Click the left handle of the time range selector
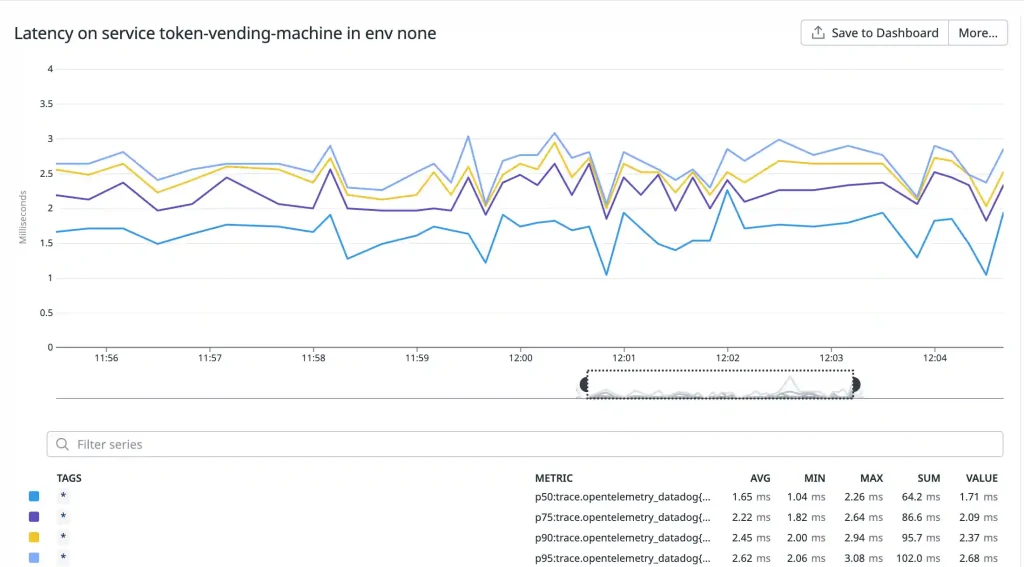 point(584,384)
